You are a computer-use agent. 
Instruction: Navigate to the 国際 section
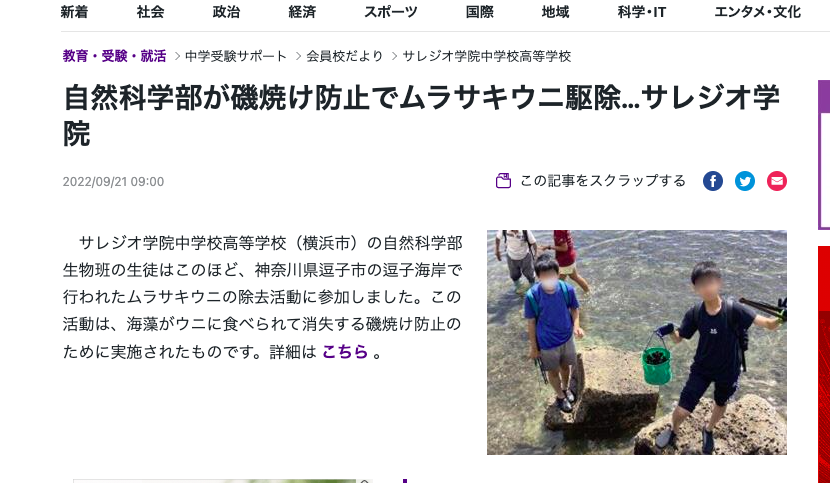(x=480, y=12)
